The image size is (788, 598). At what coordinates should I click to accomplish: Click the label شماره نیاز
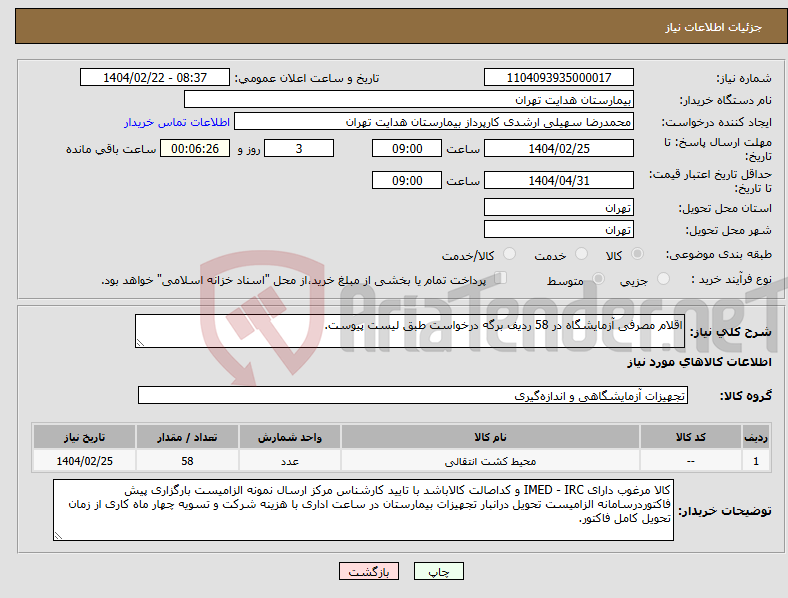(x=744, y=78)
